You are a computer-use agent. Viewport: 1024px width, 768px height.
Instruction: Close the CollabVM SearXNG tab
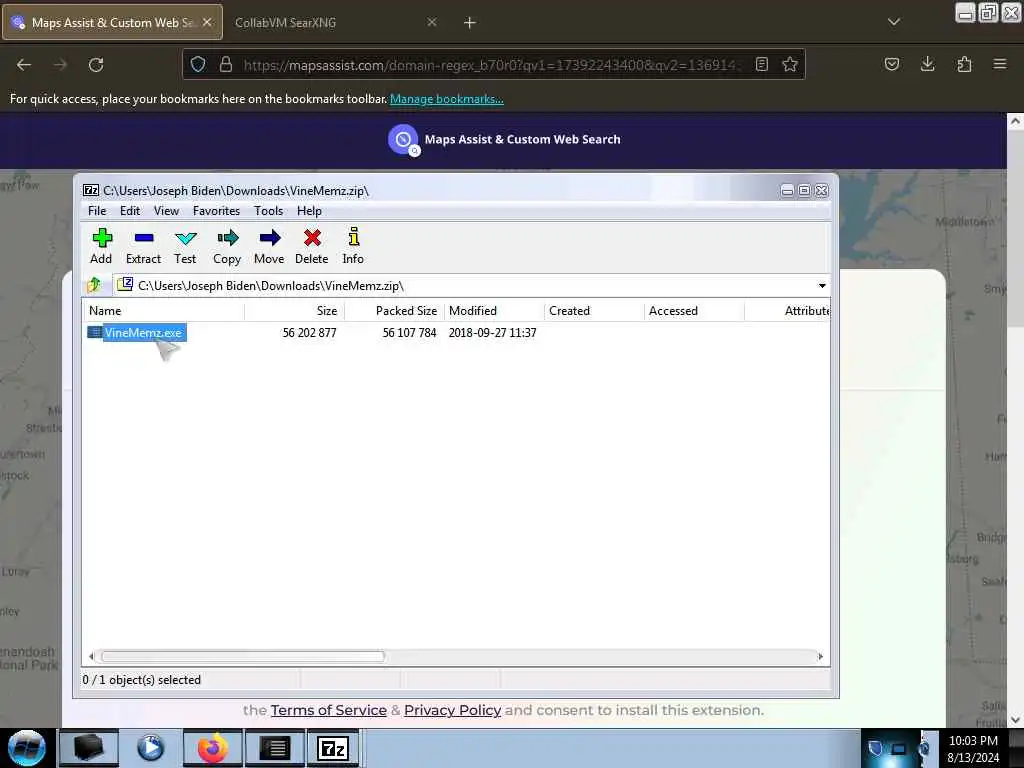[432, 22]
